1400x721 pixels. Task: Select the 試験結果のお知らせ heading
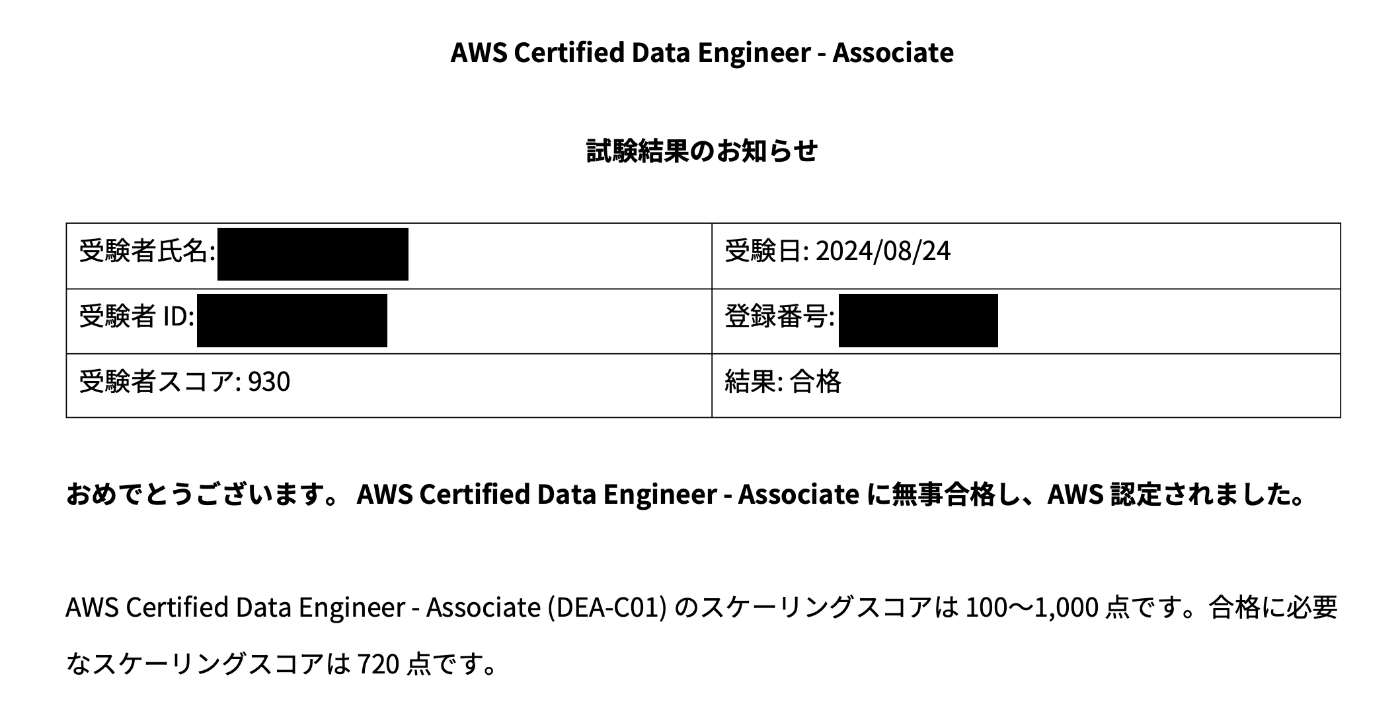[702, 151]
